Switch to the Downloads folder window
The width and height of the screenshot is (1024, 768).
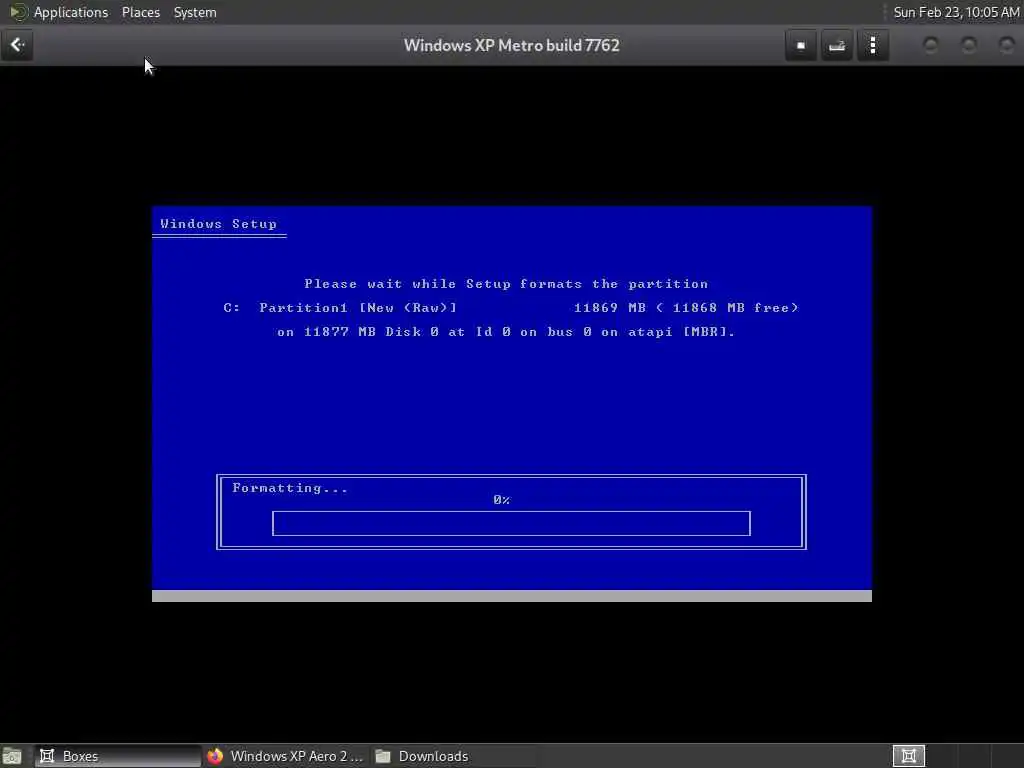[453, 756]
